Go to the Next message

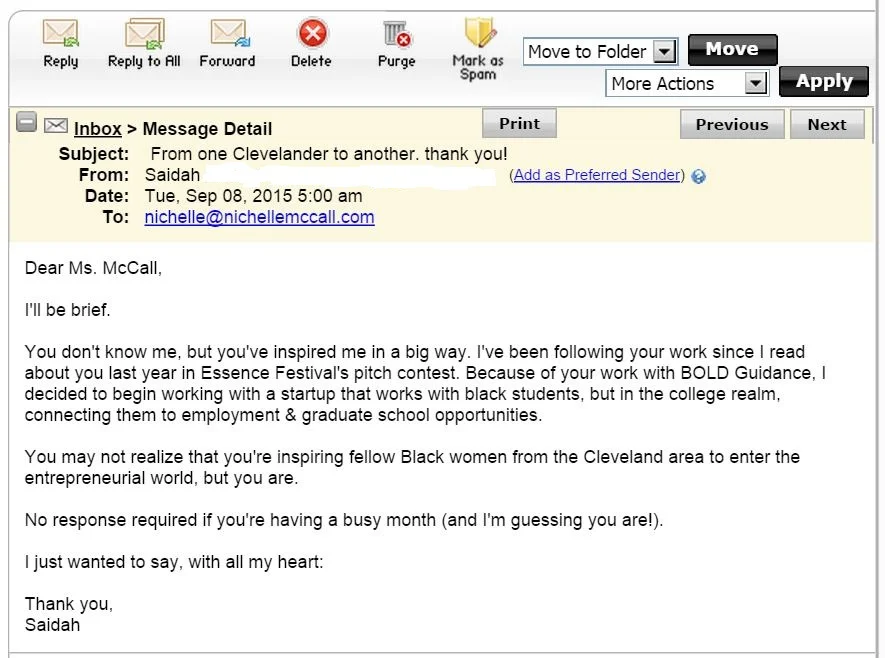point(827,124)
